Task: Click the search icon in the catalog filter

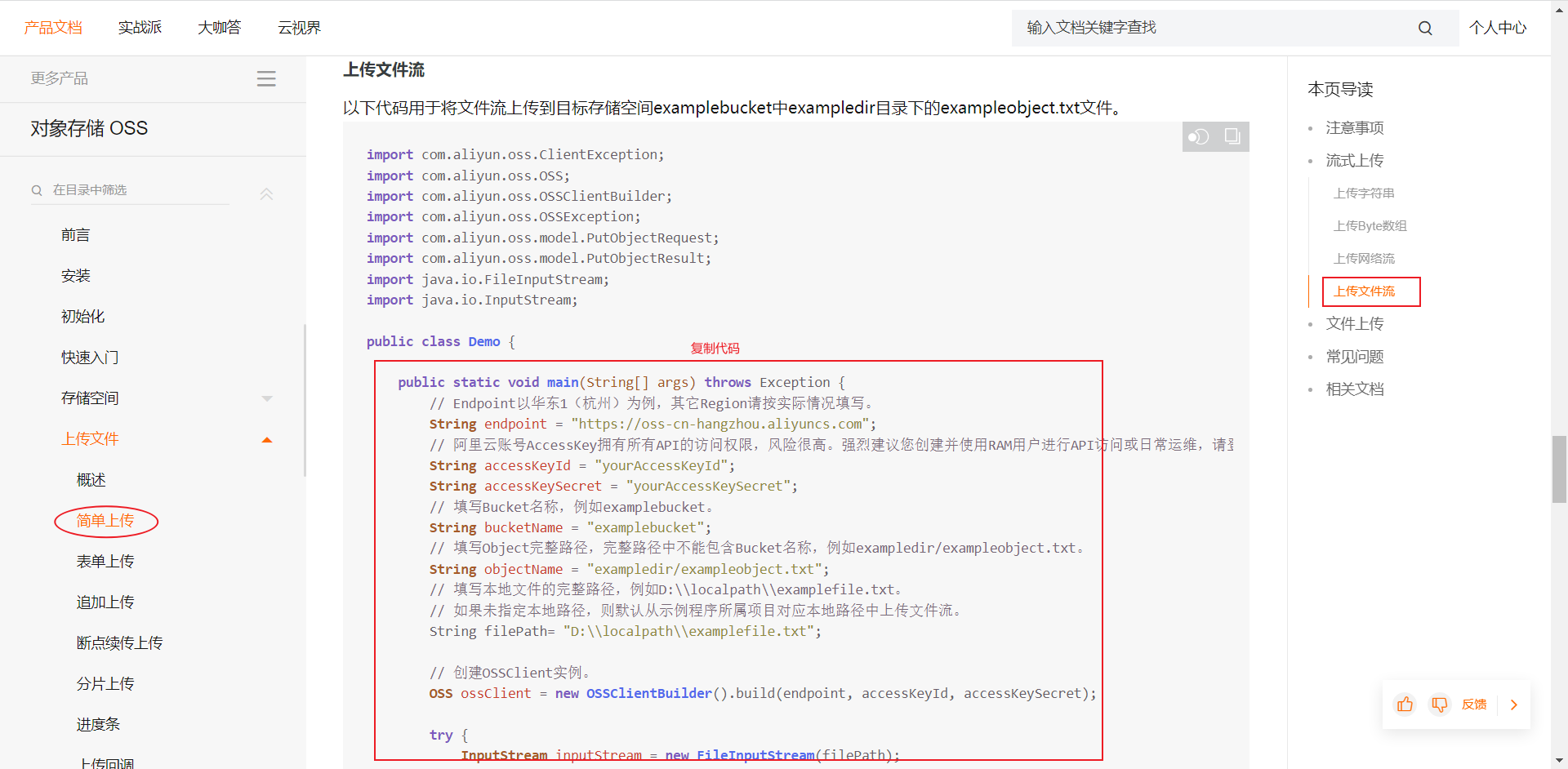Action: (37, 189)
